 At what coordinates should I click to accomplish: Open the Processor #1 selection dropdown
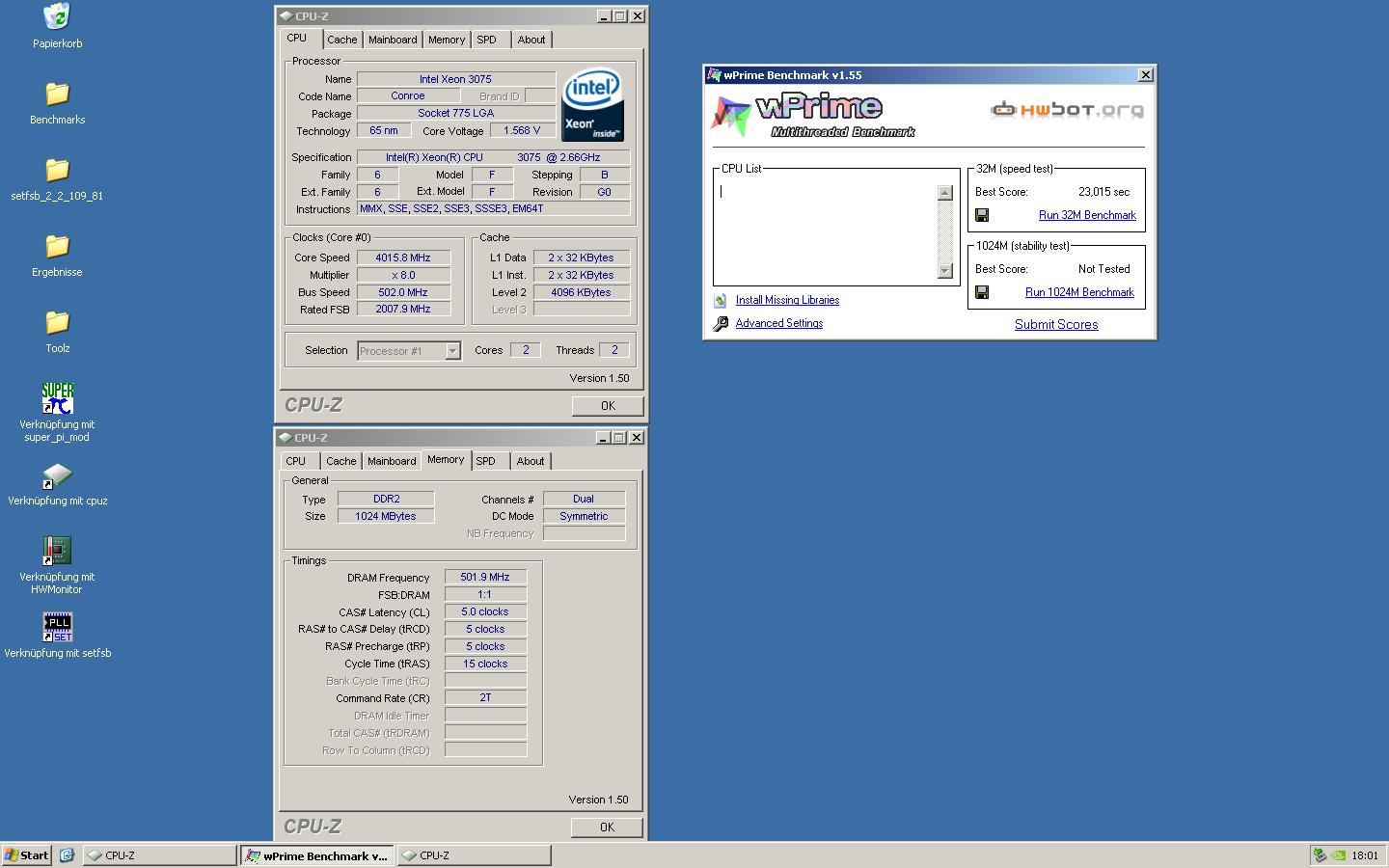[452, 351]
